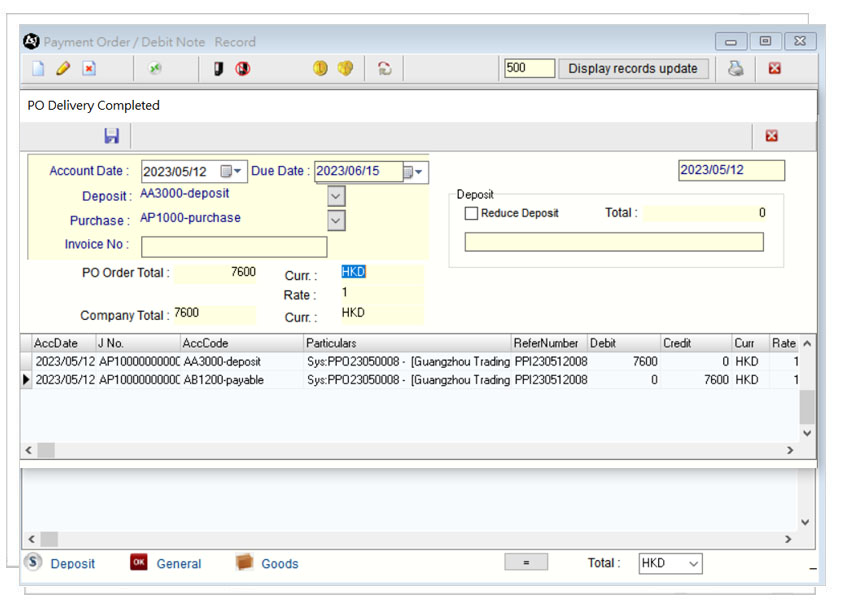Click the row pointer arrow beside AB1200-payable row
Image resolution: width=844 pixels, height=600 pixels.
click(26, 380)
